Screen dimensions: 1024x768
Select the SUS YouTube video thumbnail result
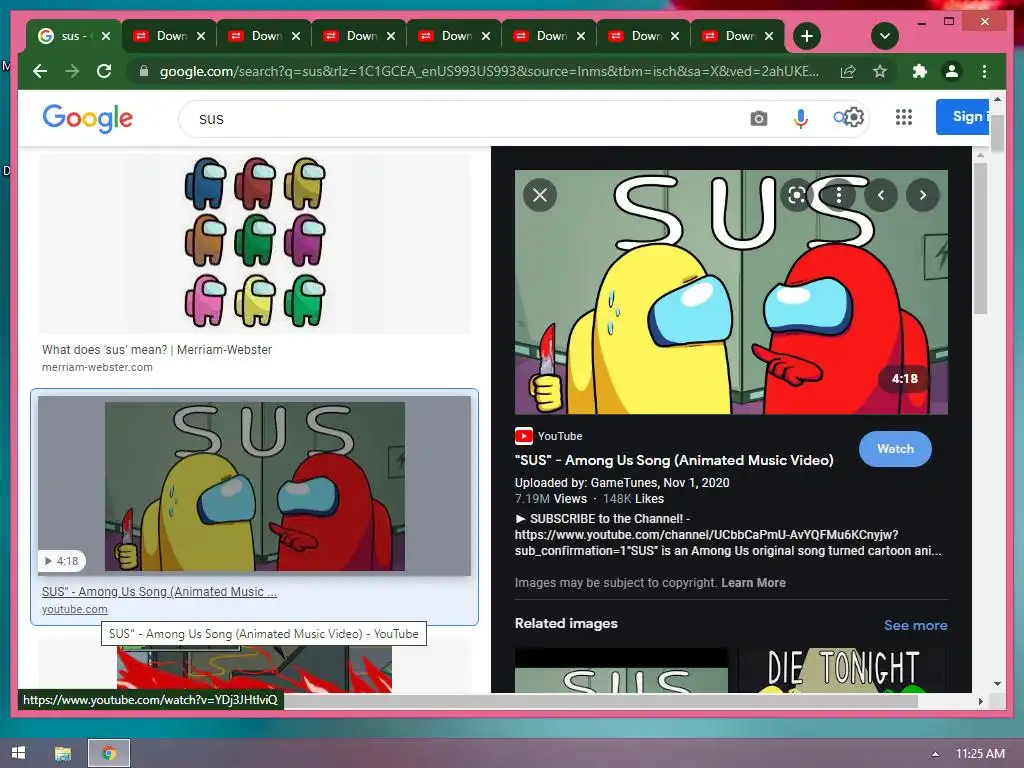click(255, 486)
